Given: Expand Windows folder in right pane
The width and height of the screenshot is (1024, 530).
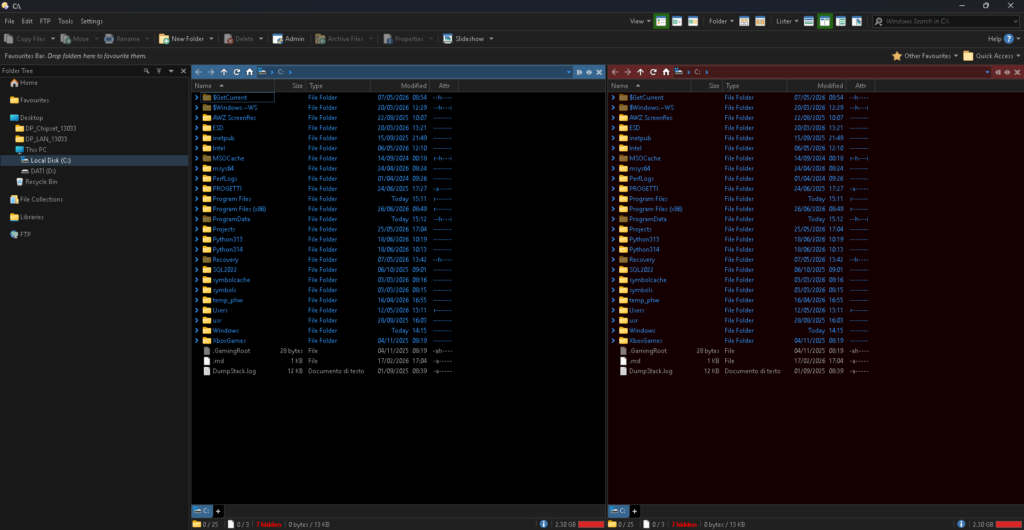Looking at the screenshot, I should point(613,330).
